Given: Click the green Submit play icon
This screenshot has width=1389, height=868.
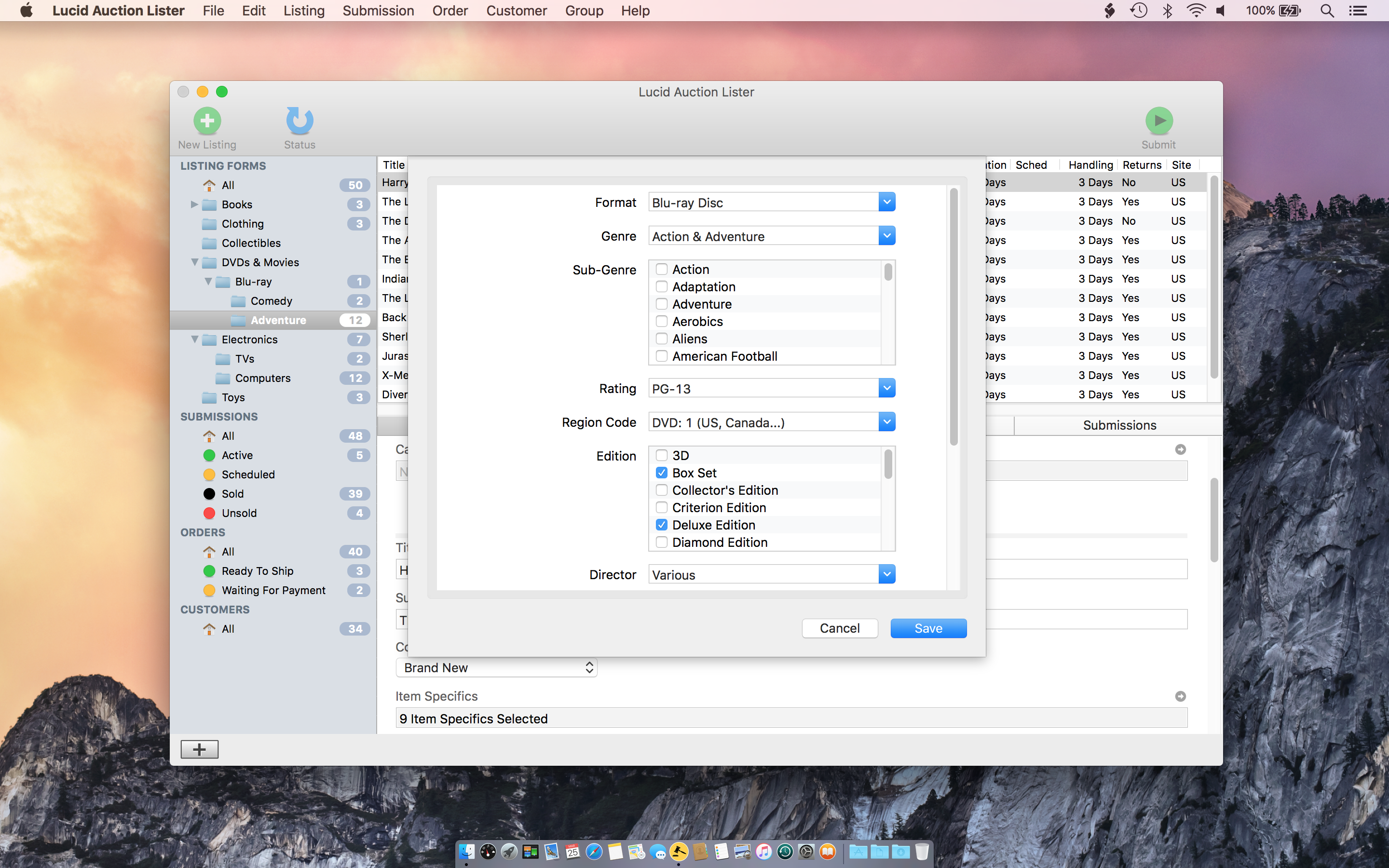Looking at the screenshot, I should (x=1158, y=121).
